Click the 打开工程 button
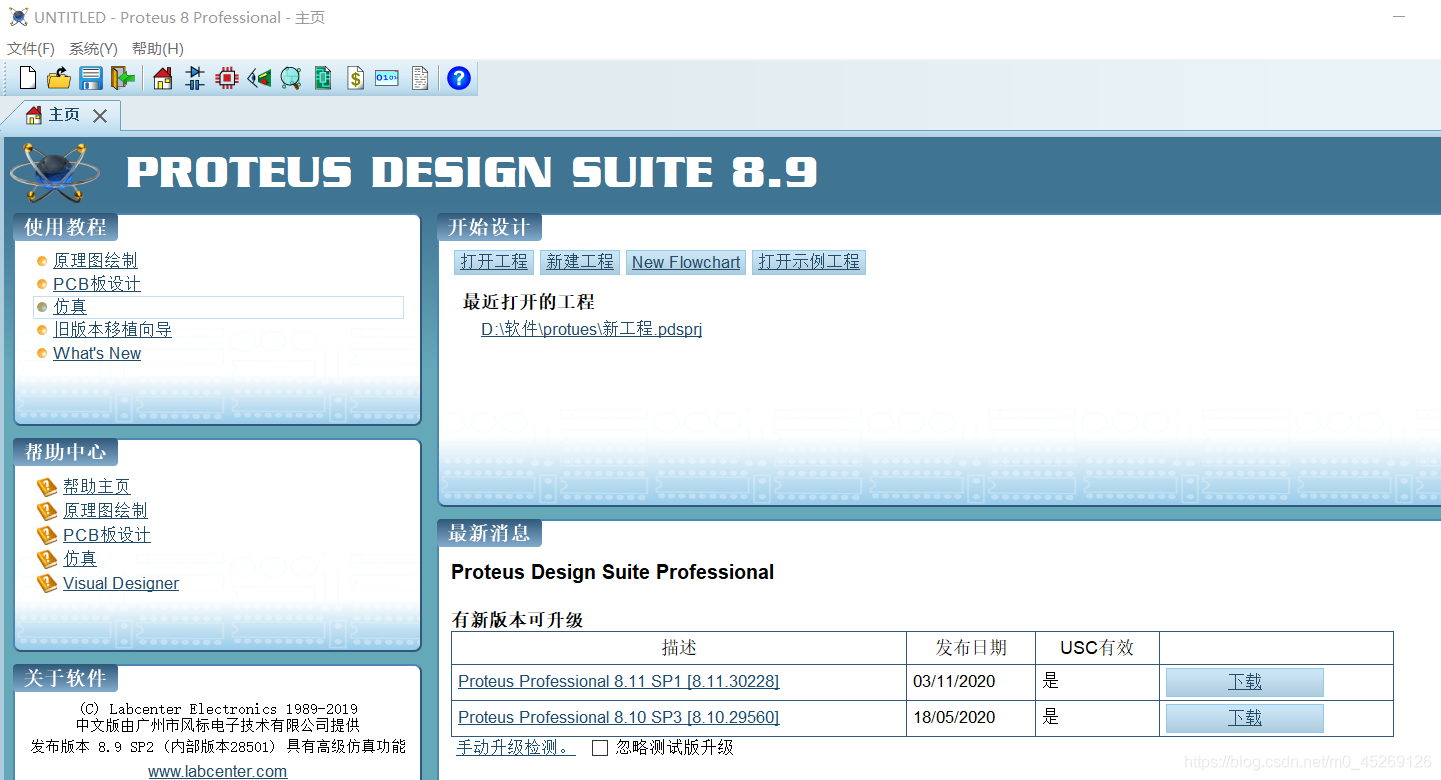 click(x=494, y=262)
